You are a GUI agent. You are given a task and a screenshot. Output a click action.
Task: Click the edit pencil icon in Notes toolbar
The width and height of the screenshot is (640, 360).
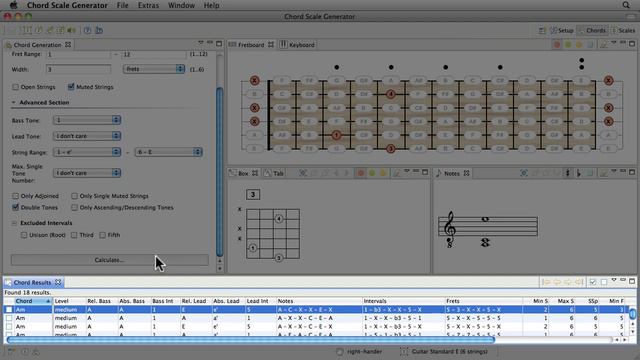click(x=603, y=173)
